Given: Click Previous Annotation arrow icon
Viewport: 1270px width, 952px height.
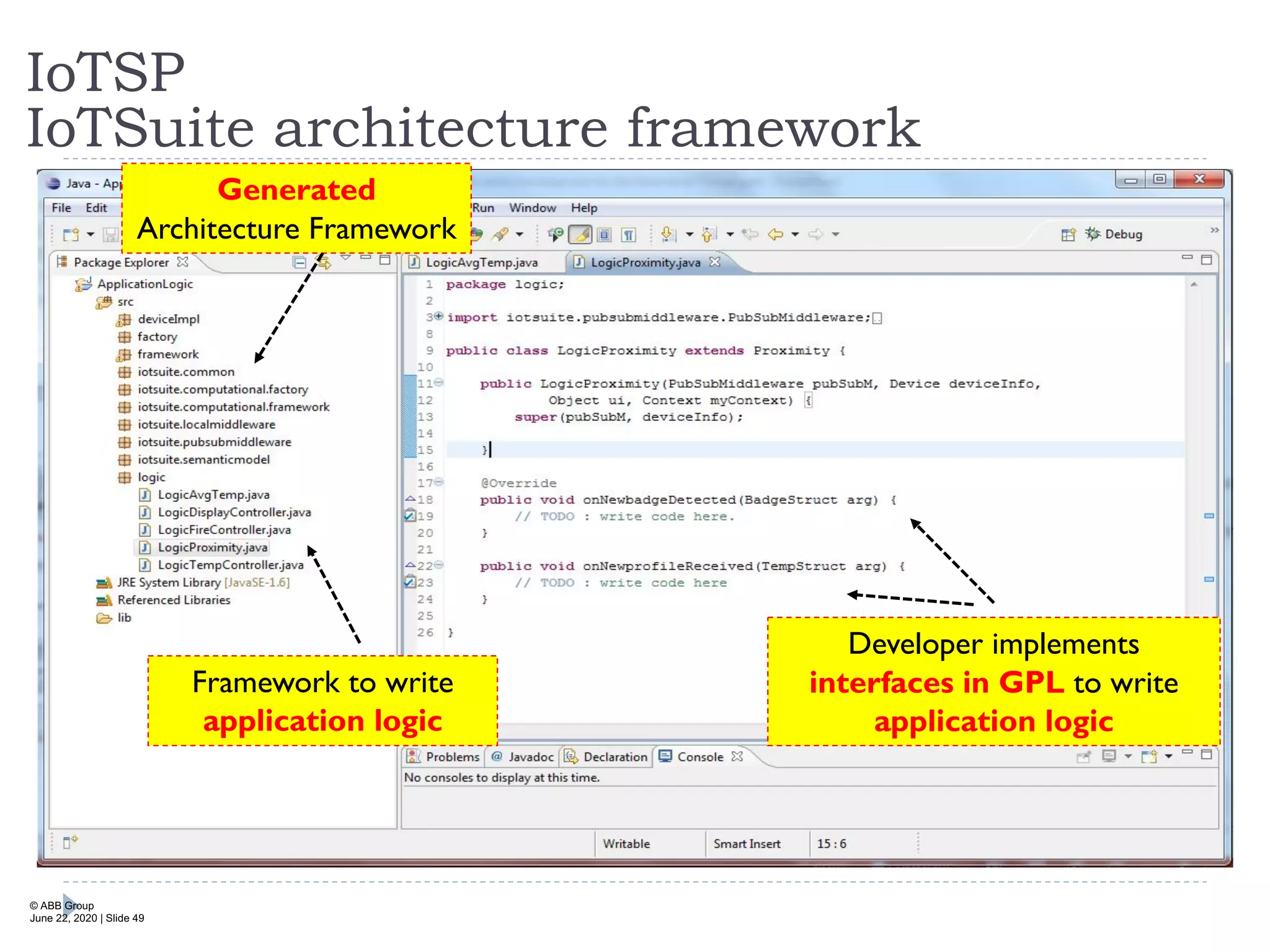Looking at the screenshot, I should pos(709,234).
